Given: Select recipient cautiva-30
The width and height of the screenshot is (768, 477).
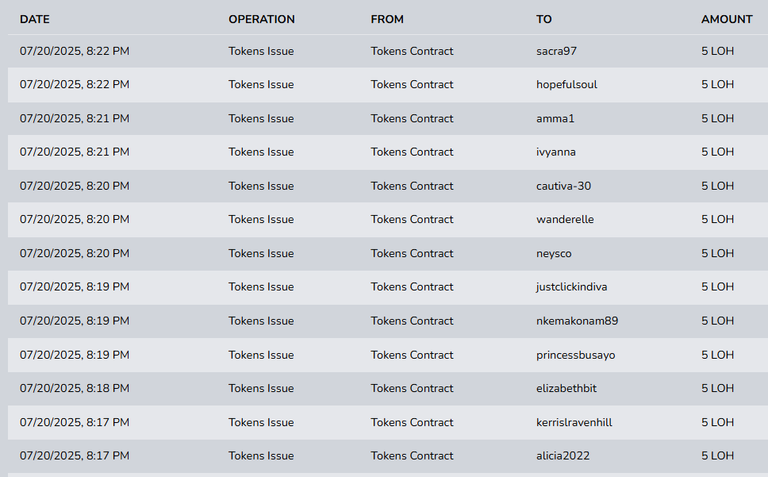Looking at the screenshot, I should point(564,187).
